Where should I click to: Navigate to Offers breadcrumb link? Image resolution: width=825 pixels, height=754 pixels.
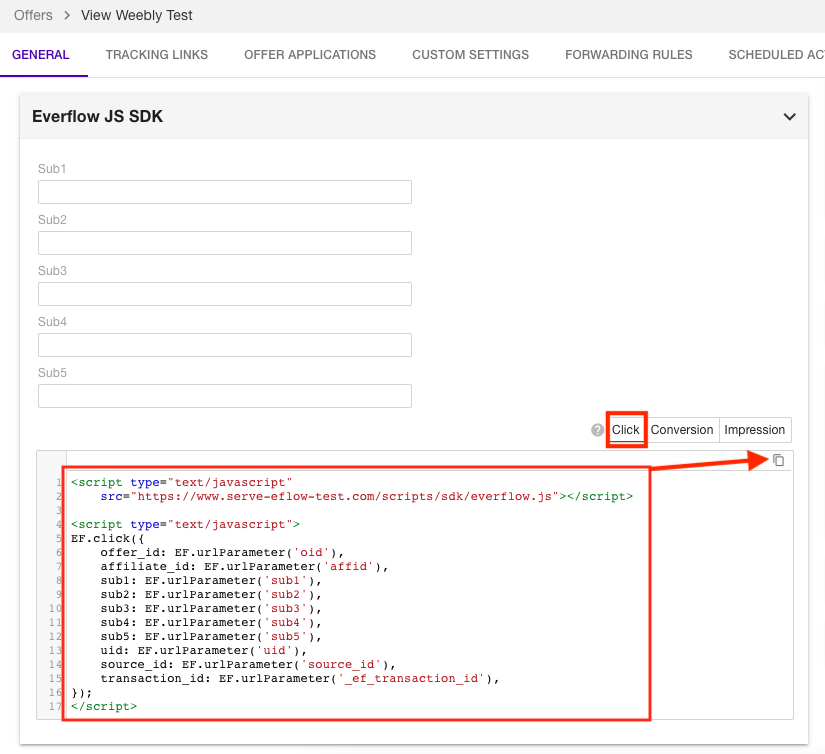[x=33, y=15]
